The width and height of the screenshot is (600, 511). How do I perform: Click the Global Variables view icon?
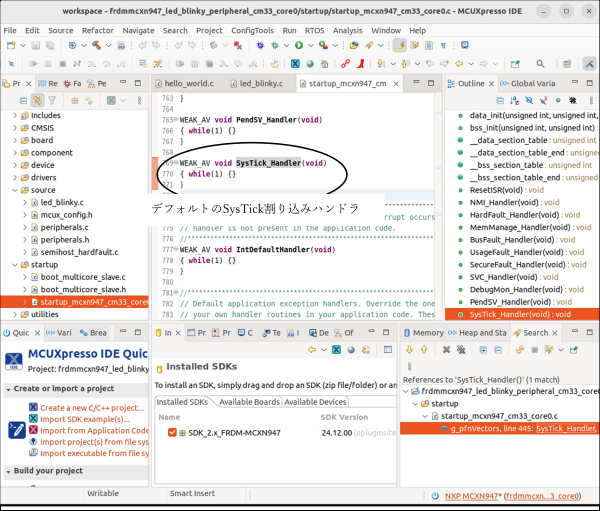[503, 84]
